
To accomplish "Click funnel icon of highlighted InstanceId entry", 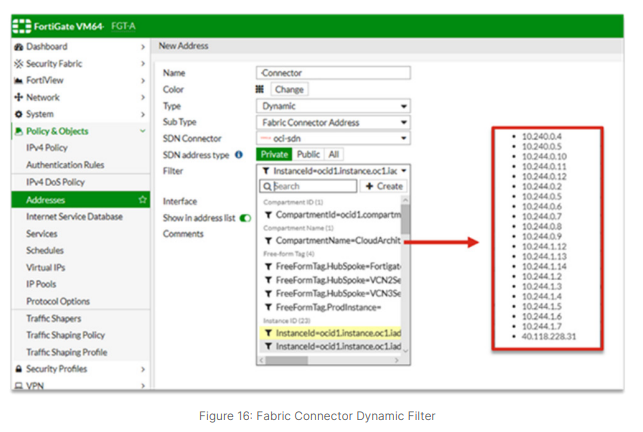I will pyautogui.click(x=268, y=333).
